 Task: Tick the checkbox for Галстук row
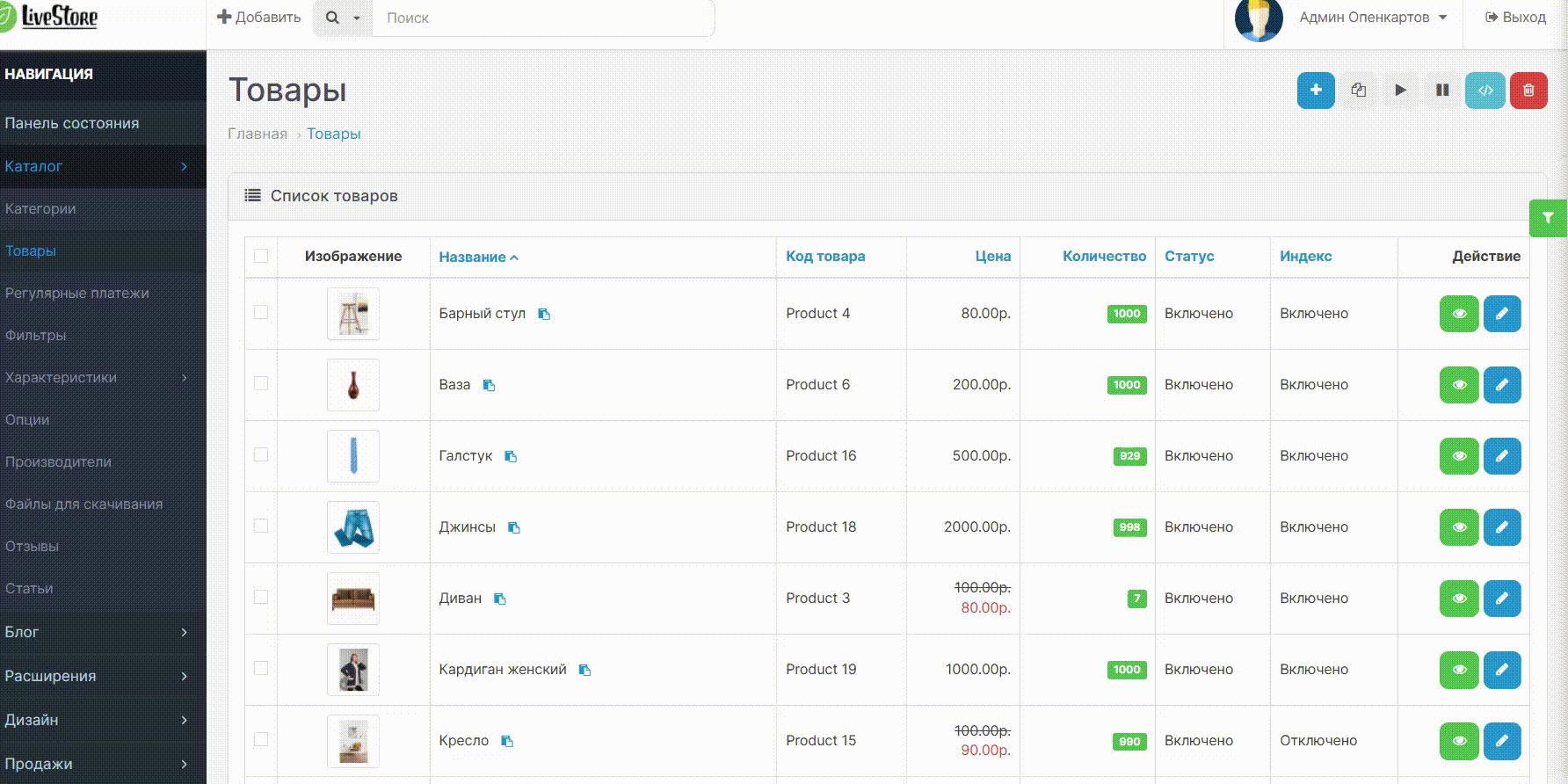261,455
